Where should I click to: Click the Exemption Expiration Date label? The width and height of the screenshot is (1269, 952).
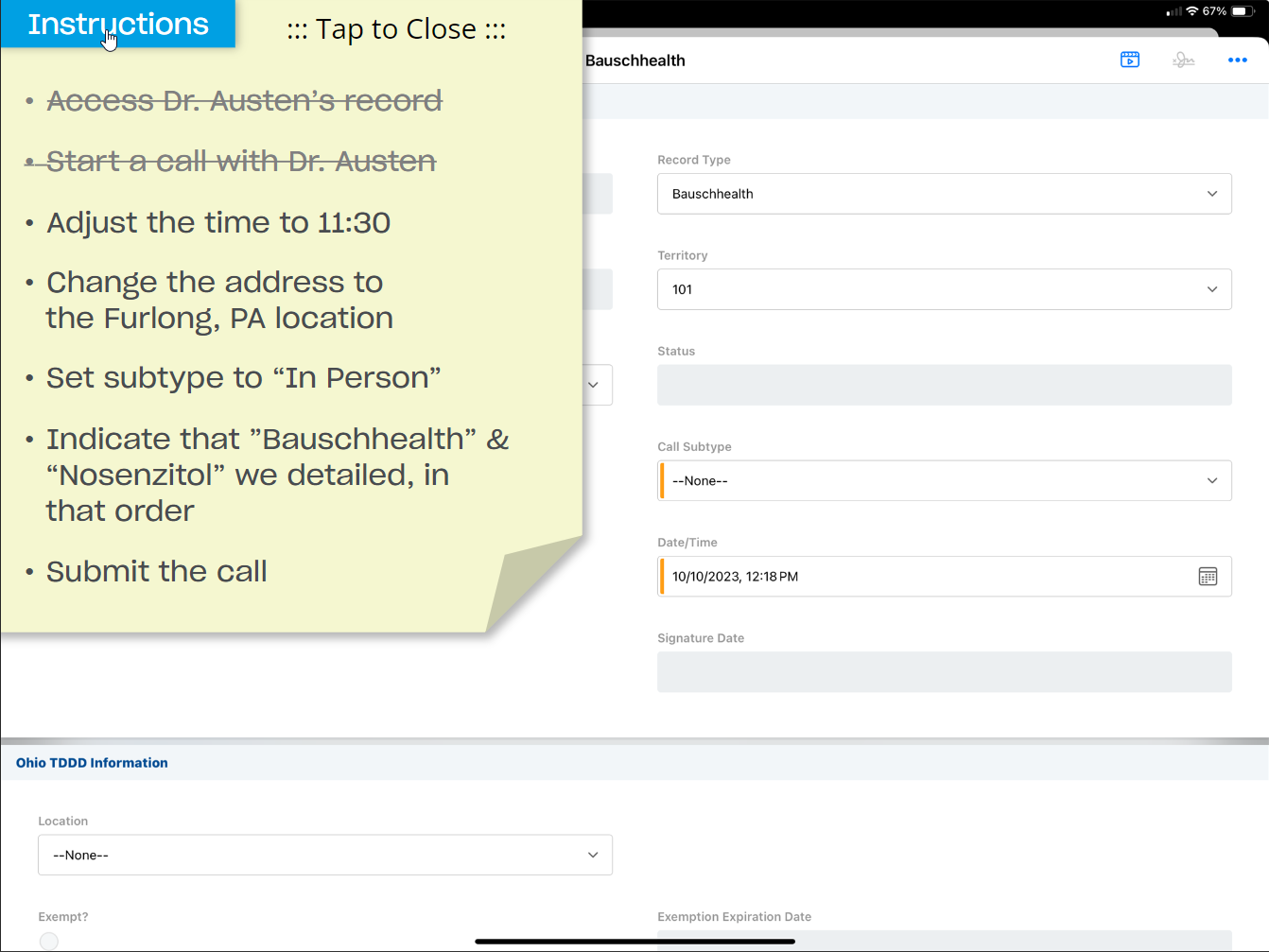click(x=735, y=917)
